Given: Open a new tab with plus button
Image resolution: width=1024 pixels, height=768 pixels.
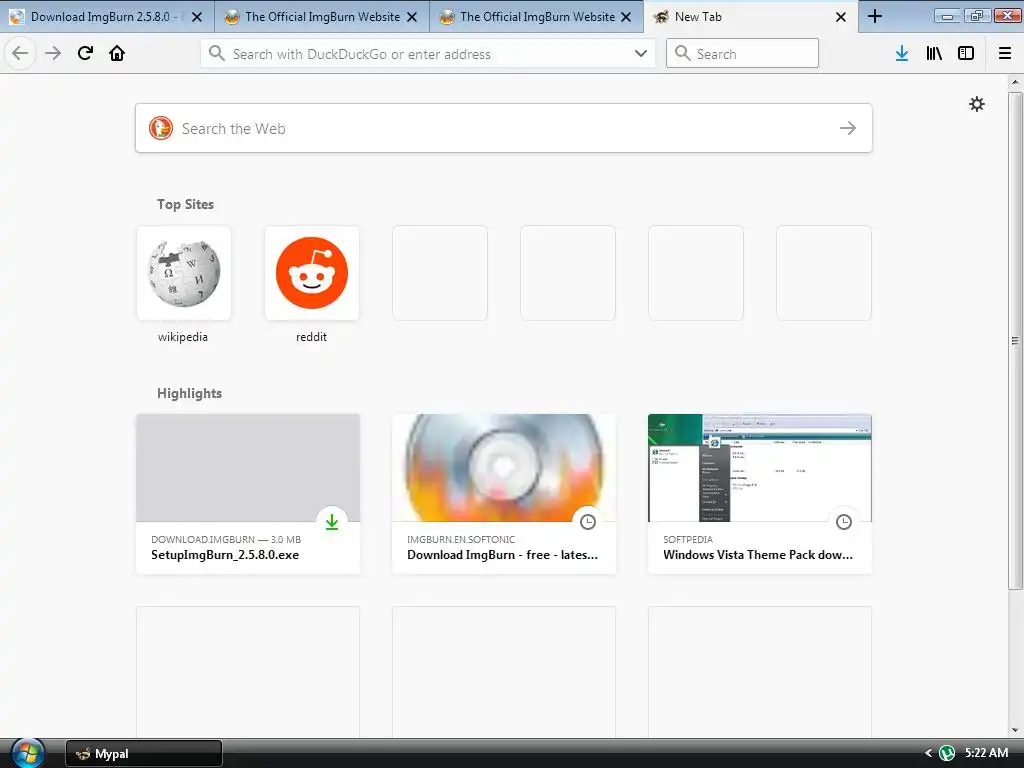Looking at the screenshot, I should tap(874, 17).
